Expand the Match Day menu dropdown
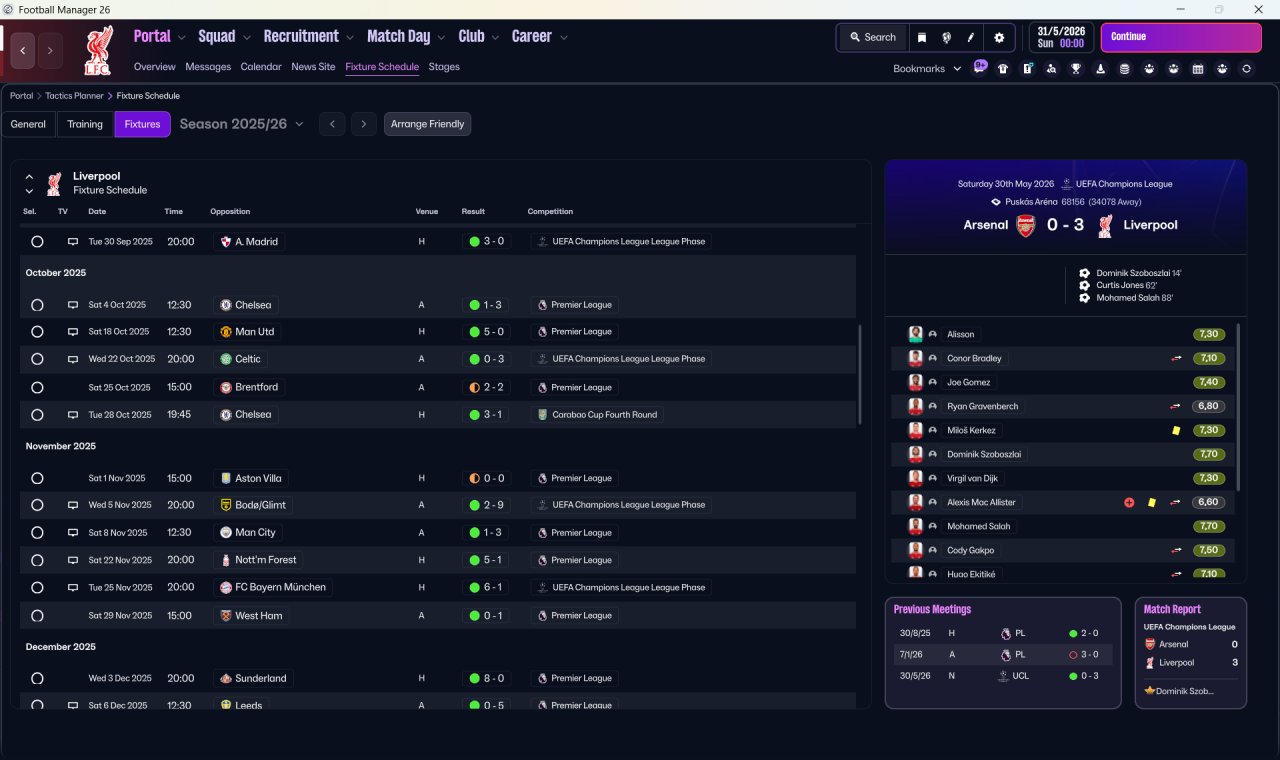The width and height of the screenshot is (1280, 760). click(441, 37)
